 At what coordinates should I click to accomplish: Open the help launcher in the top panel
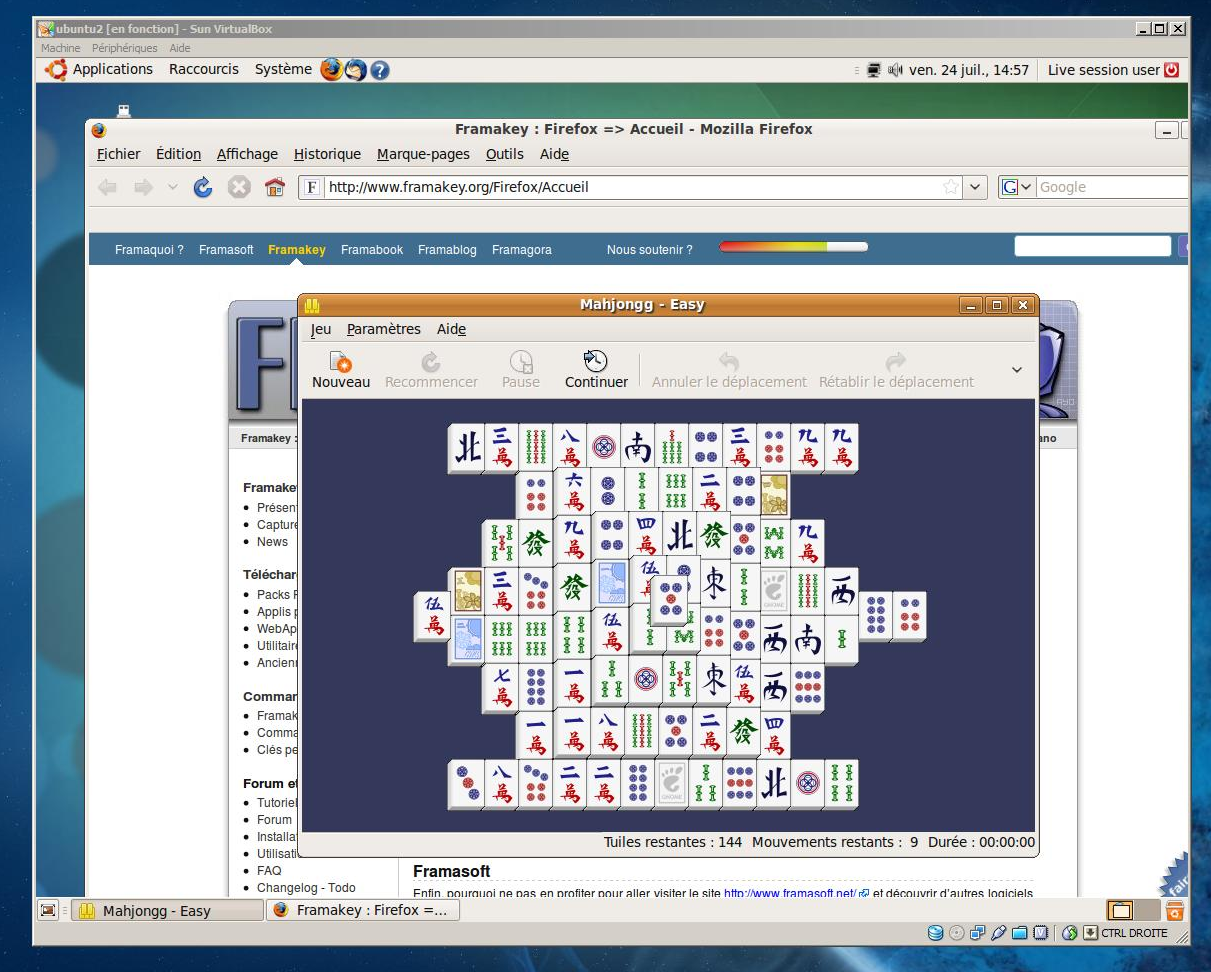click(380, 70)
